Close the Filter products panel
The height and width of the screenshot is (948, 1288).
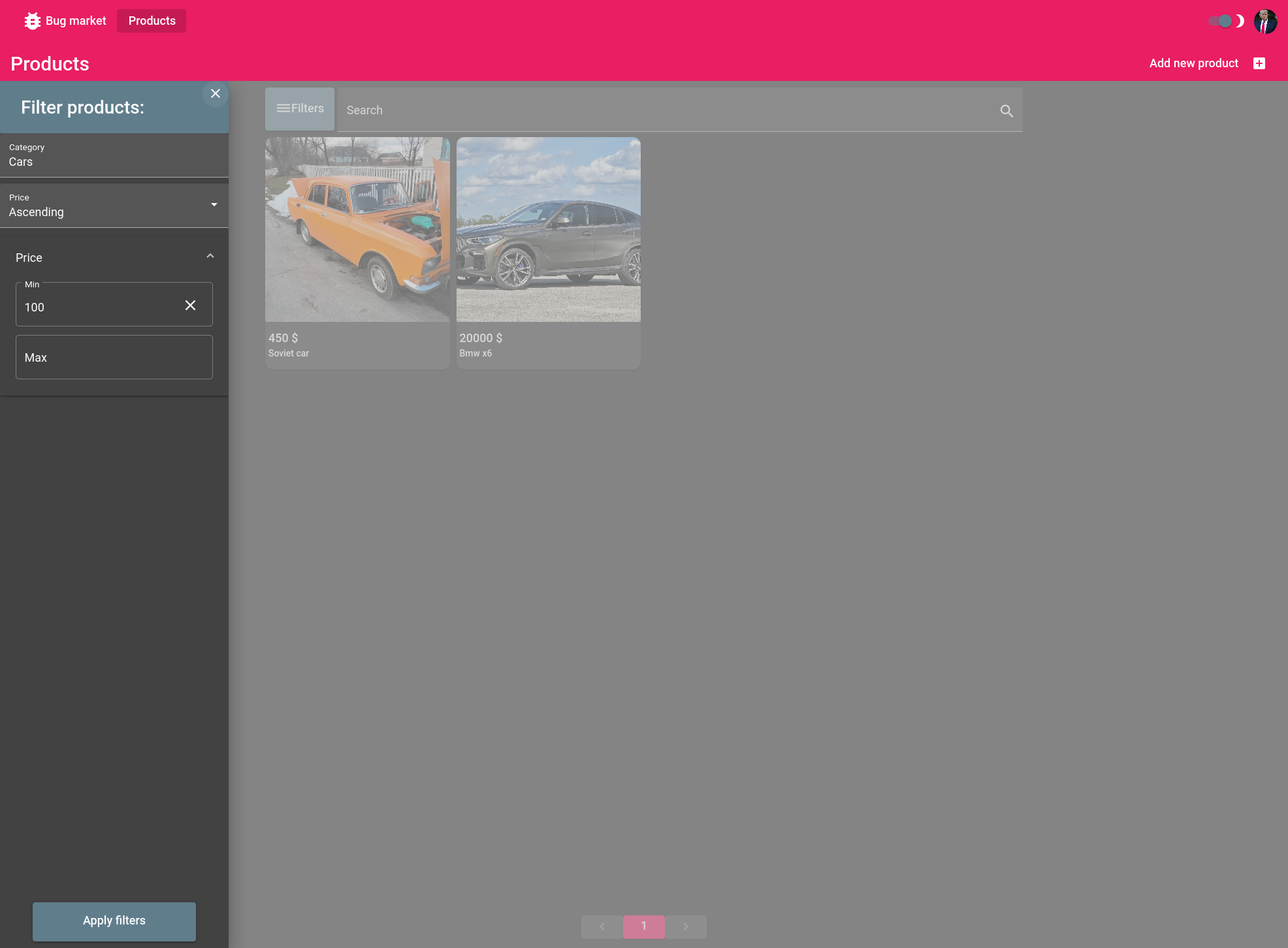point(216,94)
